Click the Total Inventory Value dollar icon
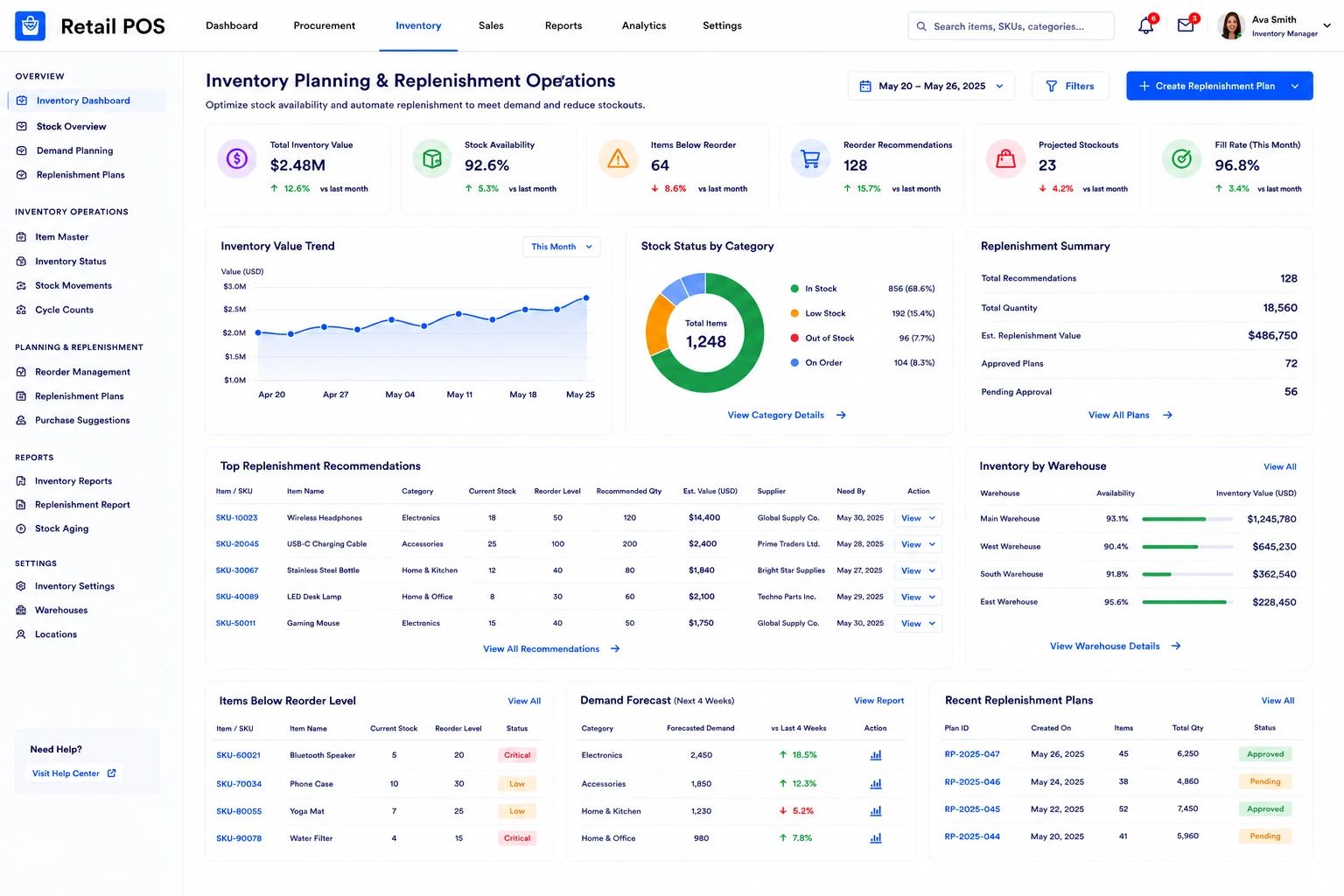1344x896 pixels. [237, 159]
